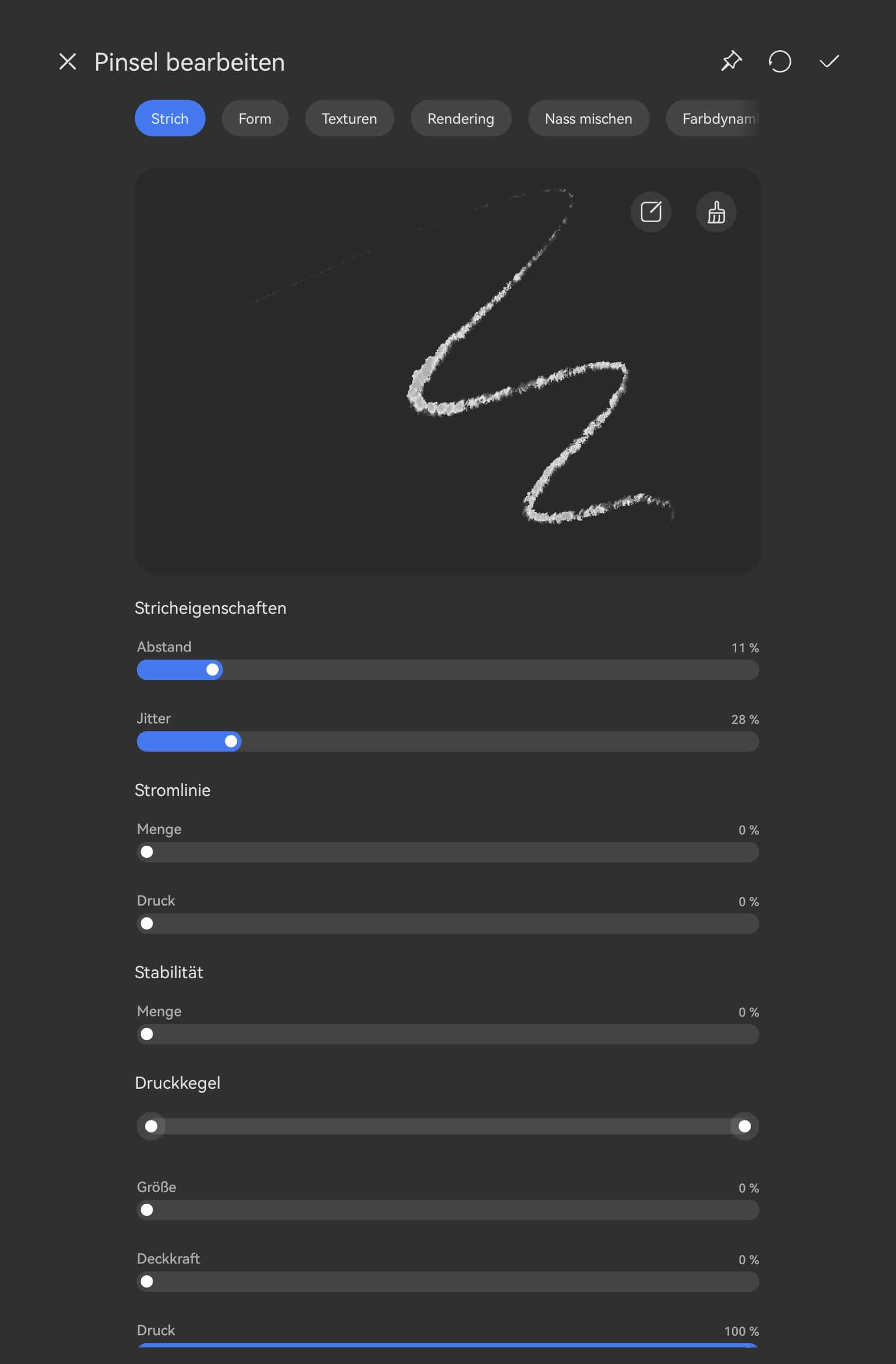Viewport: 896px width, 1364px height.
Task: Open the Nass mischen tab
Action: point(588,119)
